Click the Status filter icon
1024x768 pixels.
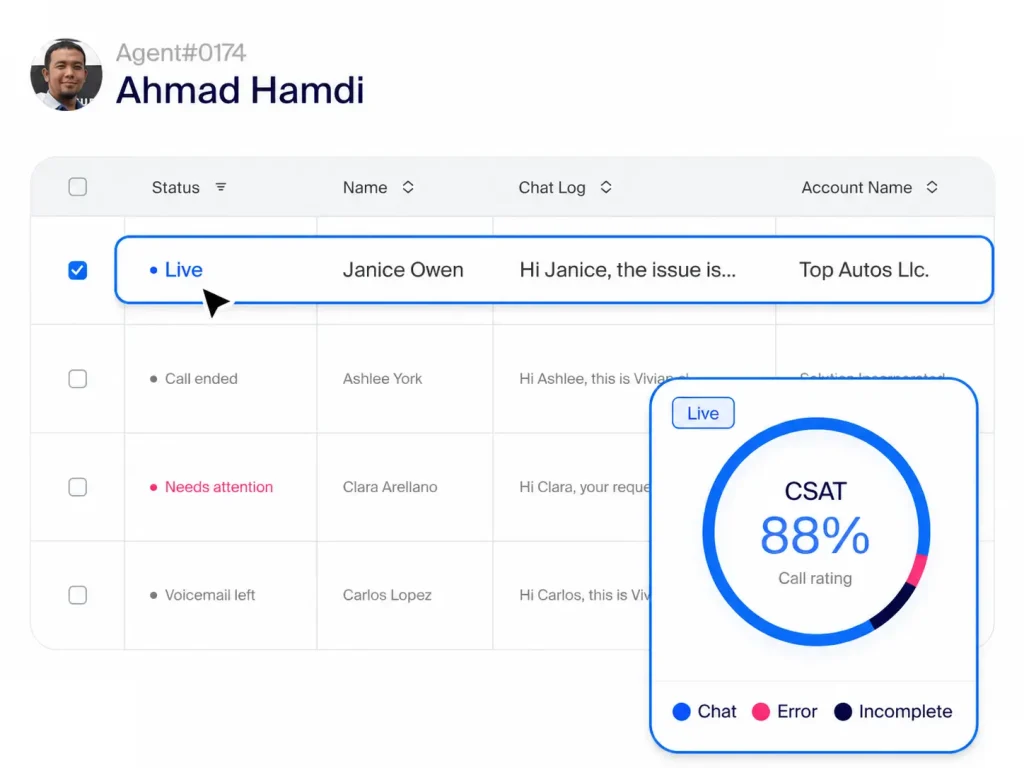221,187
